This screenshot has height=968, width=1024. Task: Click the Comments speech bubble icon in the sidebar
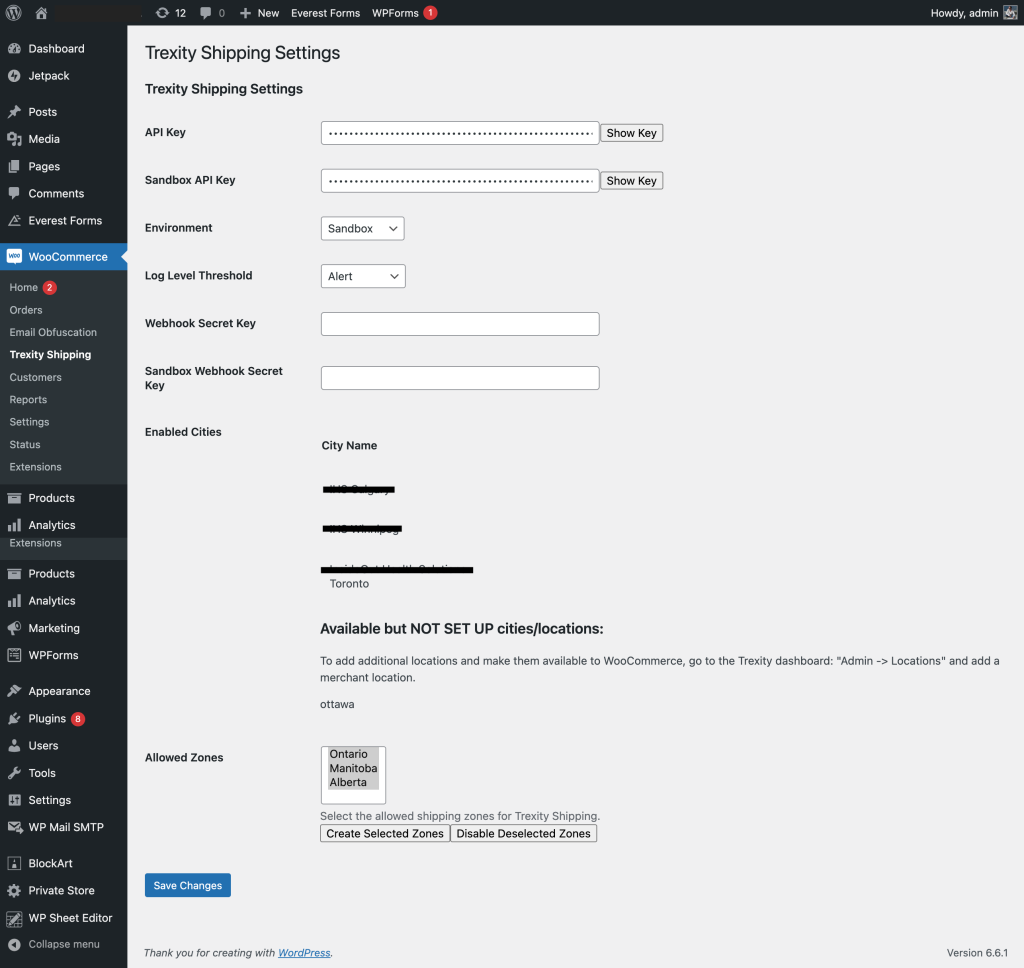tap(14, 193)
